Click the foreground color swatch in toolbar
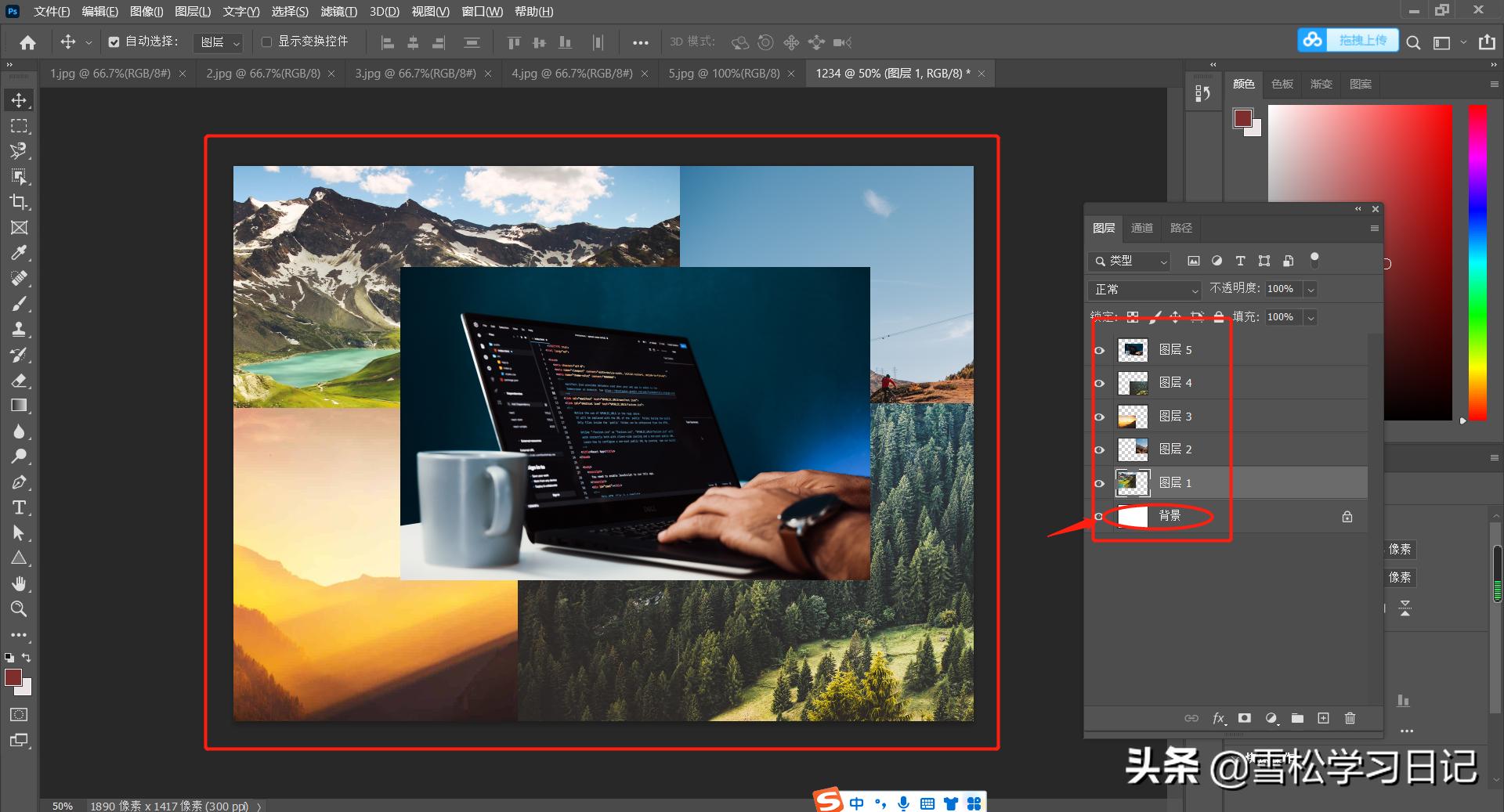Viewport: 1504px width, 812px height. [x=13, y=677]
